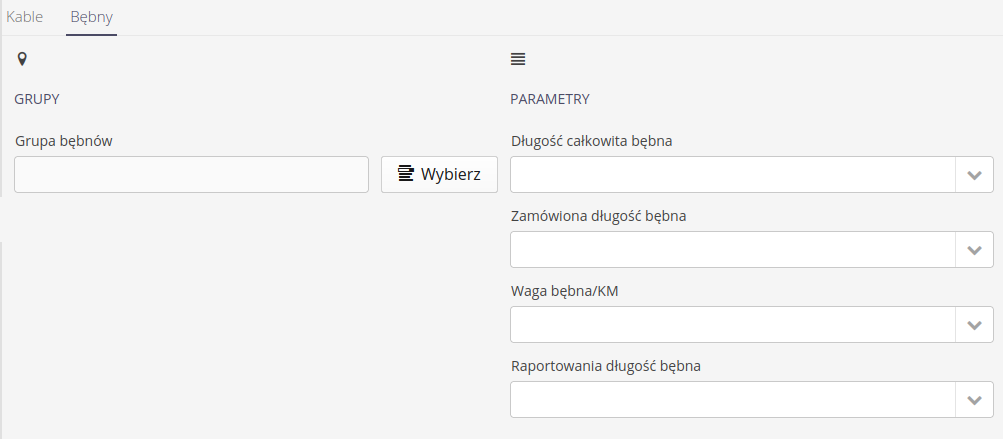Screen dimensions: 1003x439
Task: Click the stacked-lines icon inside Wybierz button
Action: pyautogui.click(x=405, y=174)
